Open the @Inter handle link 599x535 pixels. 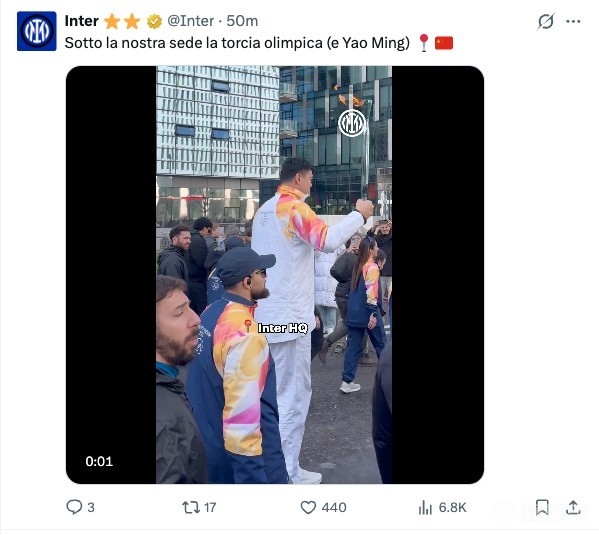click(x=191, y=21)
